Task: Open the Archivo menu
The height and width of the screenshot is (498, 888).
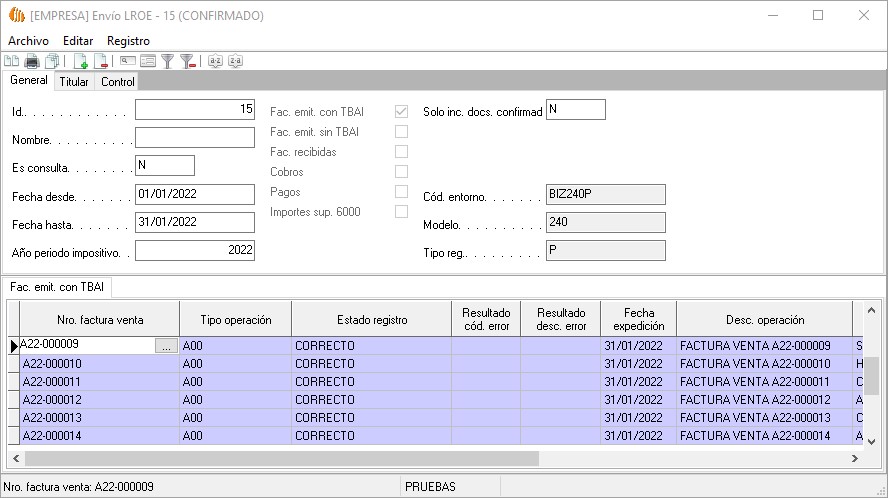Action: [28, 40]
